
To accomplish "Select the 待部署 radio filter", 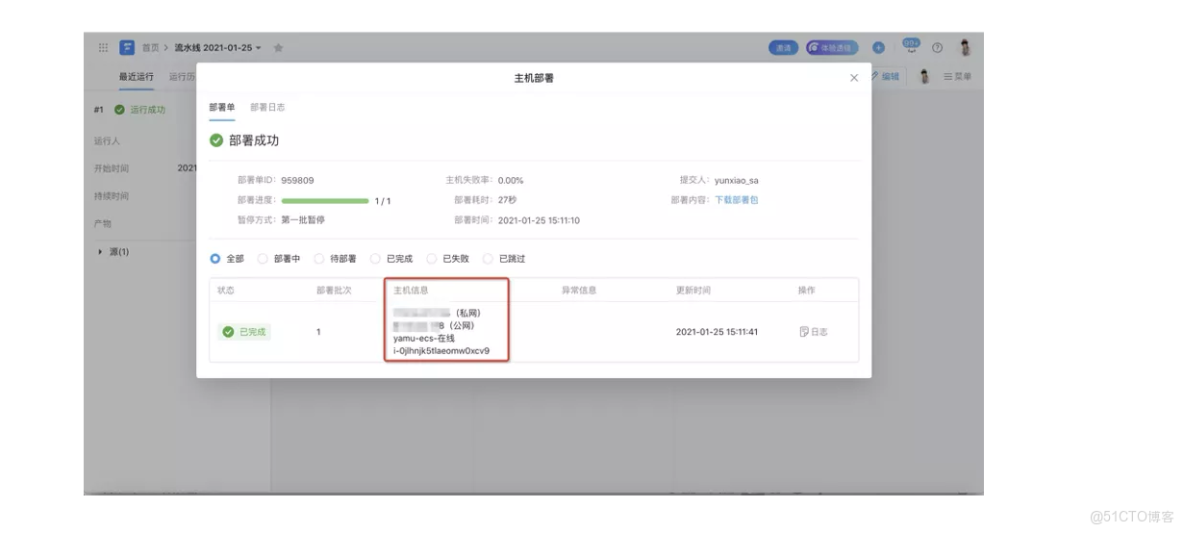I will (x=319, y=258).
